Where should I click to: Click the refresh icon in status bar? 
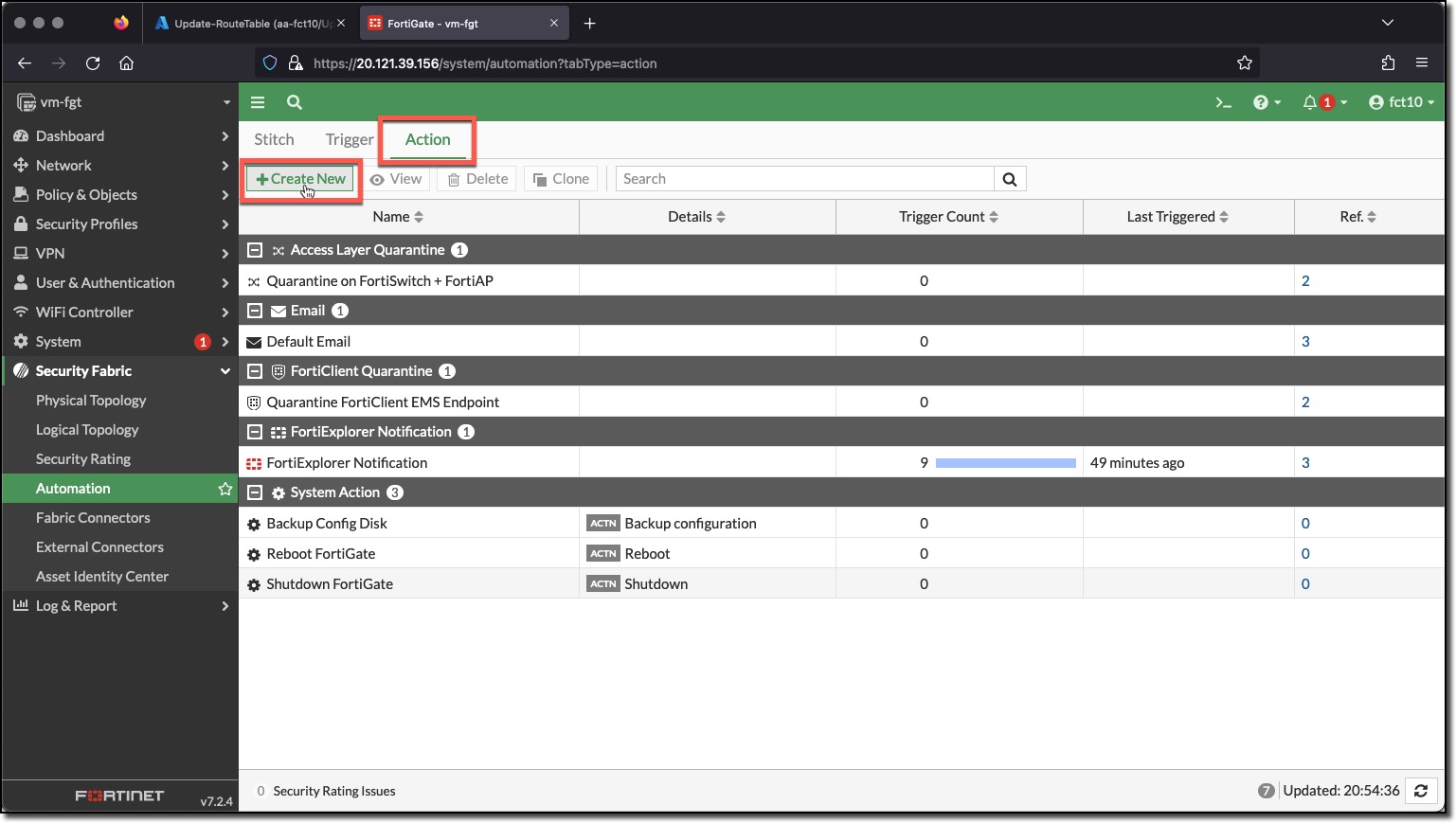pyautogui.click(x=1421, y=791)
